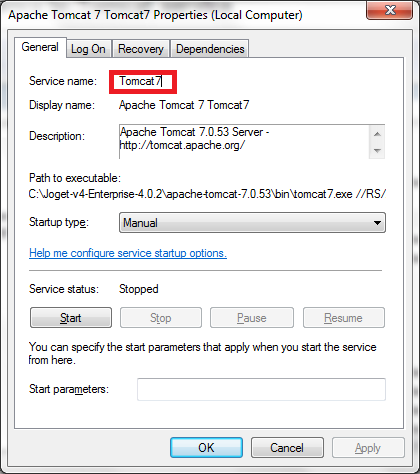420x474 pixels.
Task: Expand the Startup type dropdown
Action: click(x=252, y=223)
